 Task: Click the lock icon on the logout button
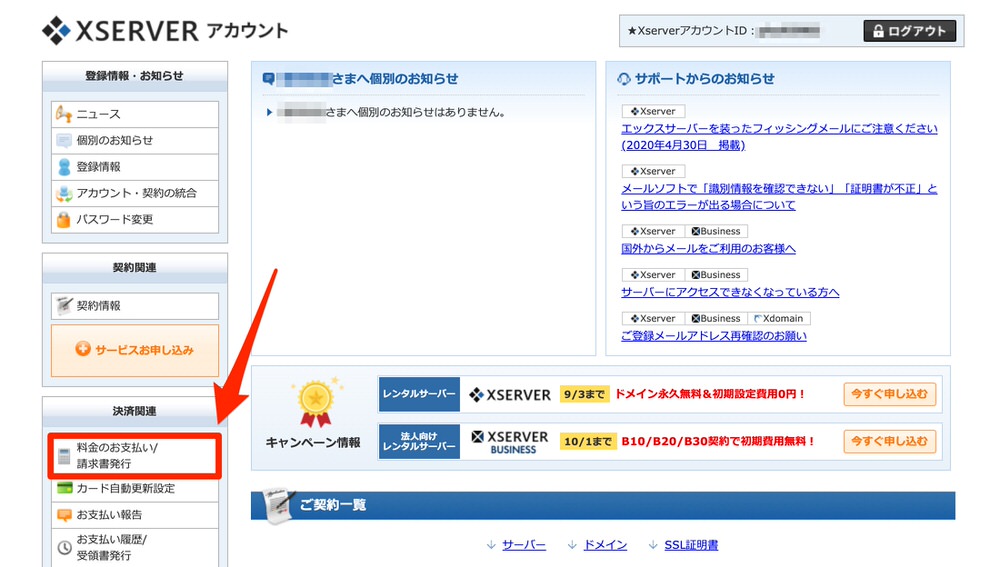(x=878, y=31)
